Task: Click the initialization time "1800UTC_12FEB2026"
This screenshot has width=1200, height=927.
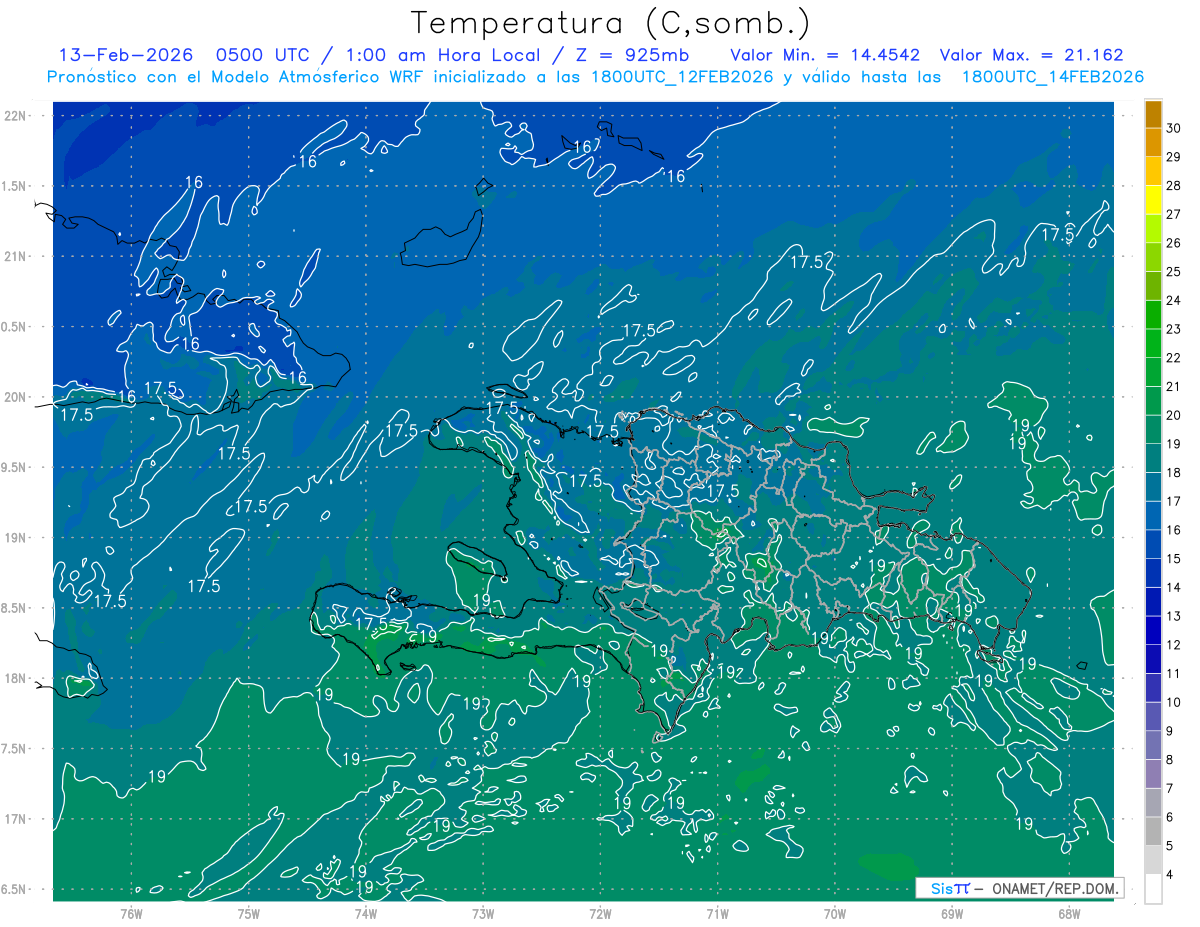Action: click(682, 77)
